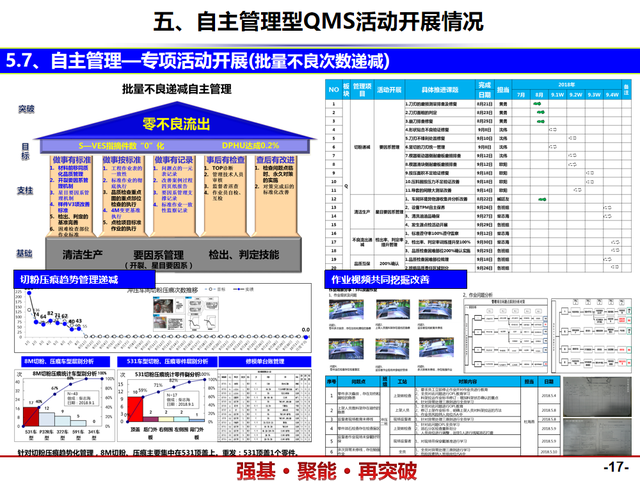This screenshot has width=640, height=481.
Task: Click the side label 突破
Action: point(26,109)
